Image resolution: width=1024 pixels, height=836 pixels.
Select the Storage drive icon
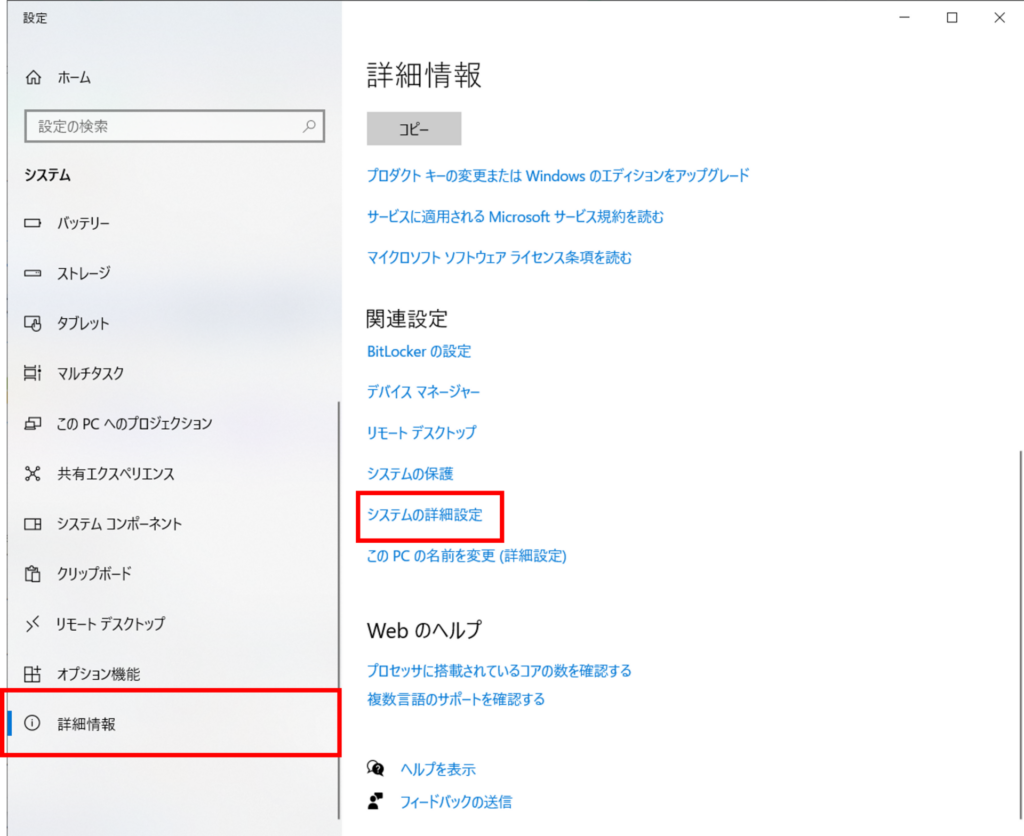coord(33,273)
